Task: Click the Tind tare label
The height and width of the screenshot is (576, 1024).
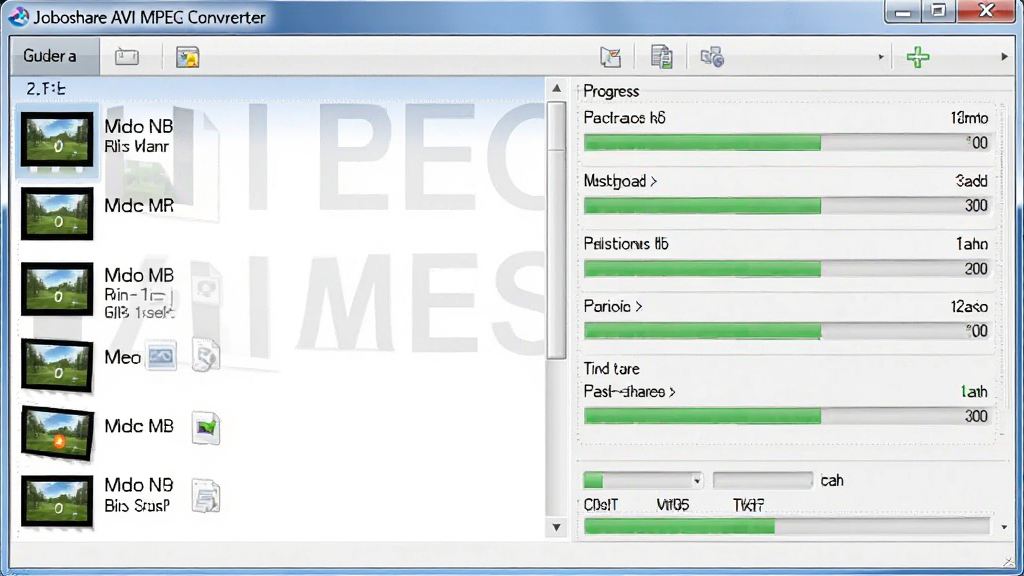Action: [611, 369]
